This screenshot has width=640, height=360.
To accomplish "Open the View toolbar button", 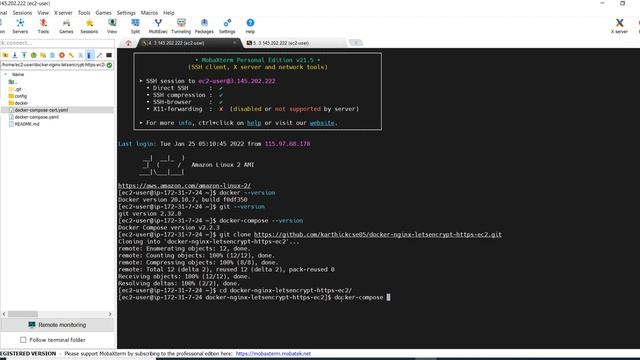I will [x=112, y=26].
